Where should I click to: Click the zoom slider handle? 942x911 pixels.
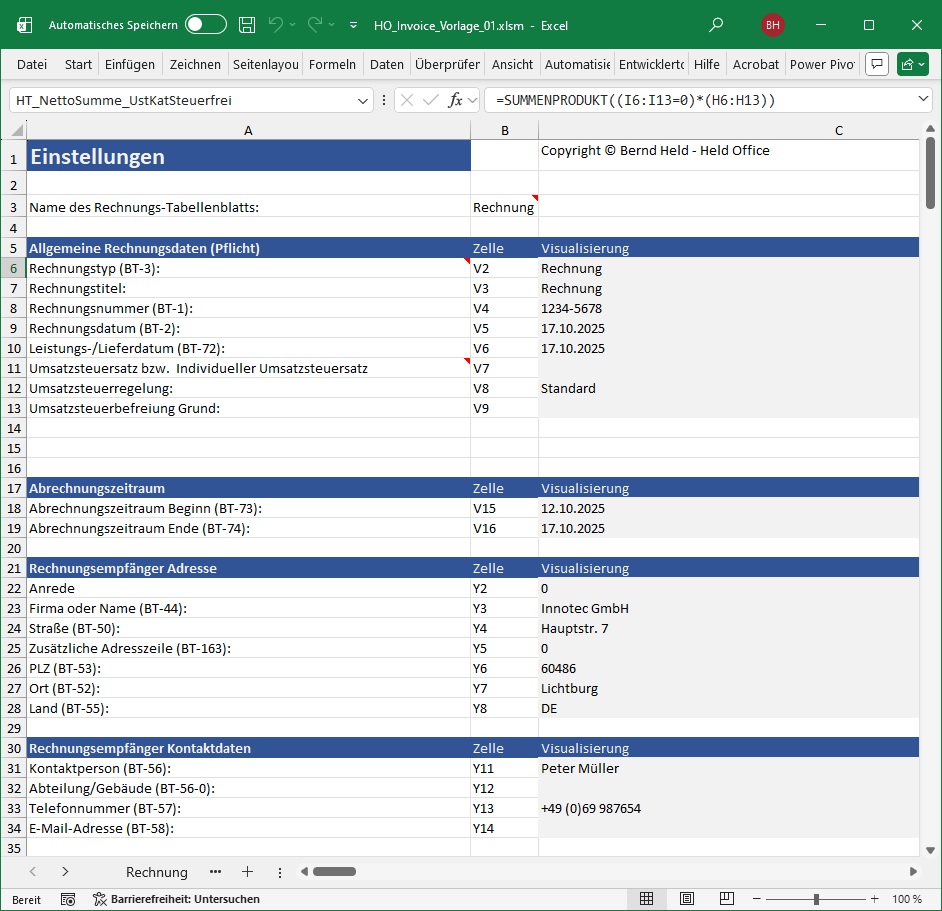click(817, 899)
